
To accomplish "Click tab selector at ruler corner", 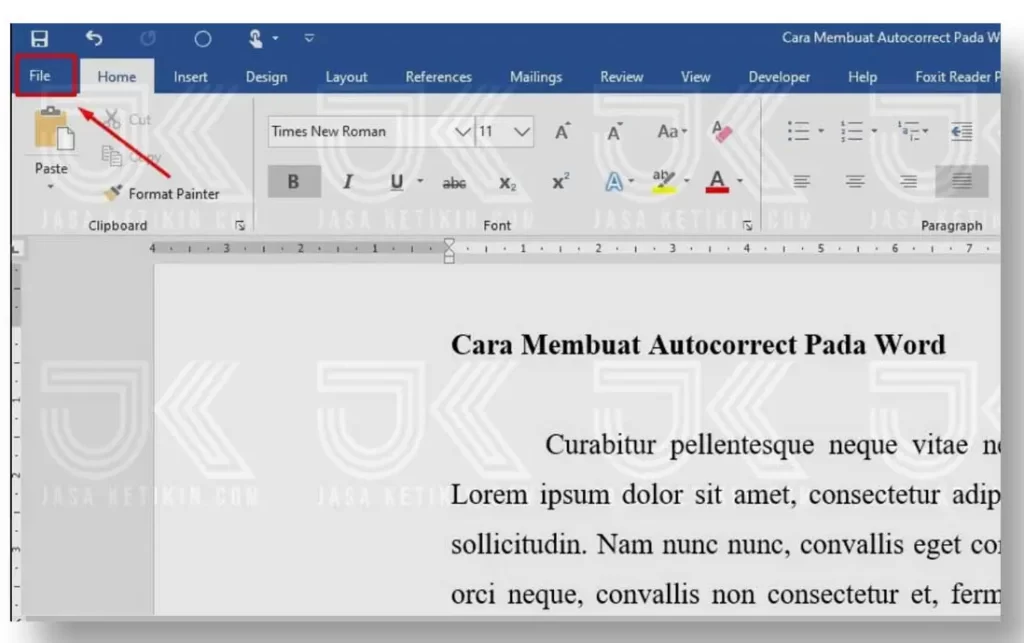I will click(17, 249).
